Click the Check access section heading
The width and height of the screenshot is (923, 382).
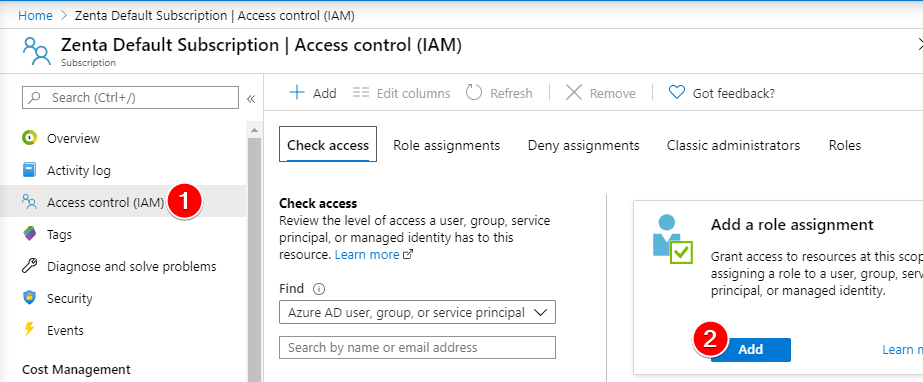318,203
